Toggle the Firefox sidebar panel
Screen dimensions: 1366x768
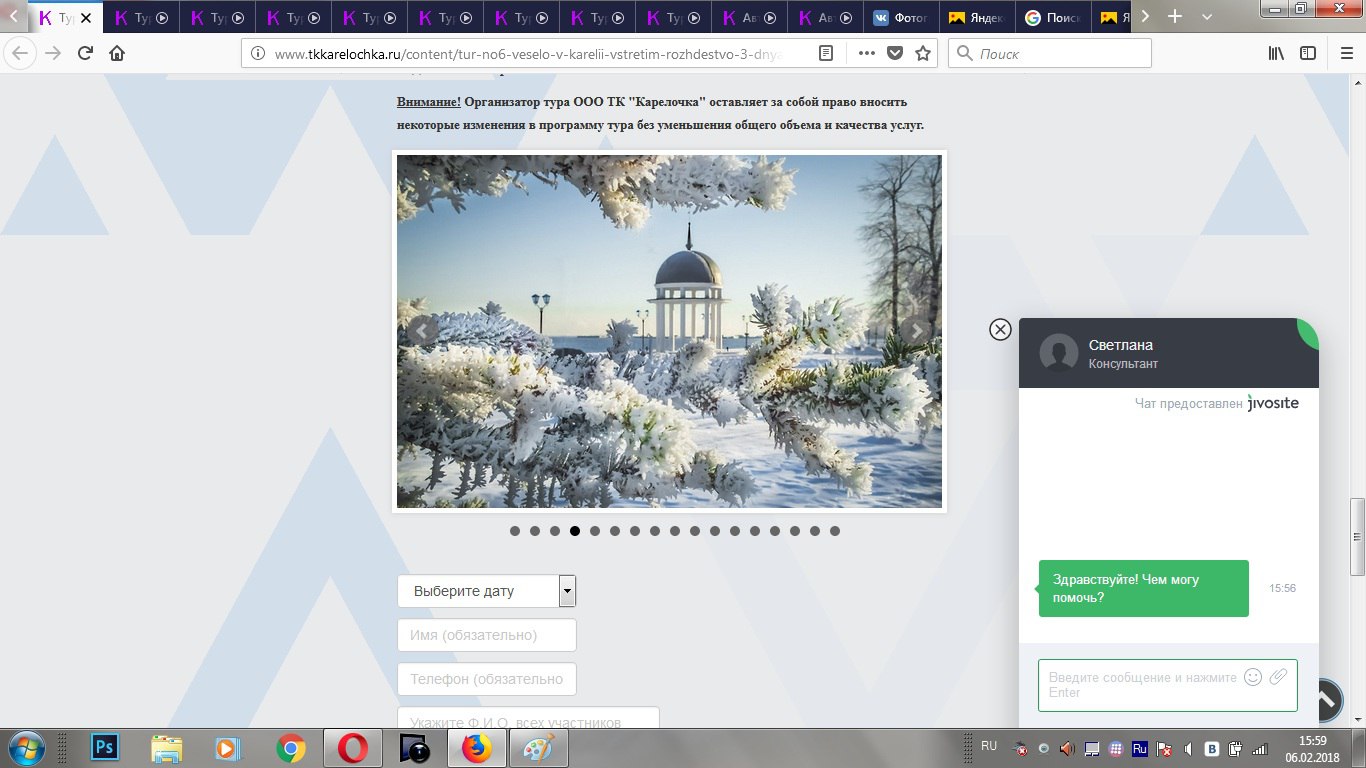pyautogui.click(x=1308, y=53)
